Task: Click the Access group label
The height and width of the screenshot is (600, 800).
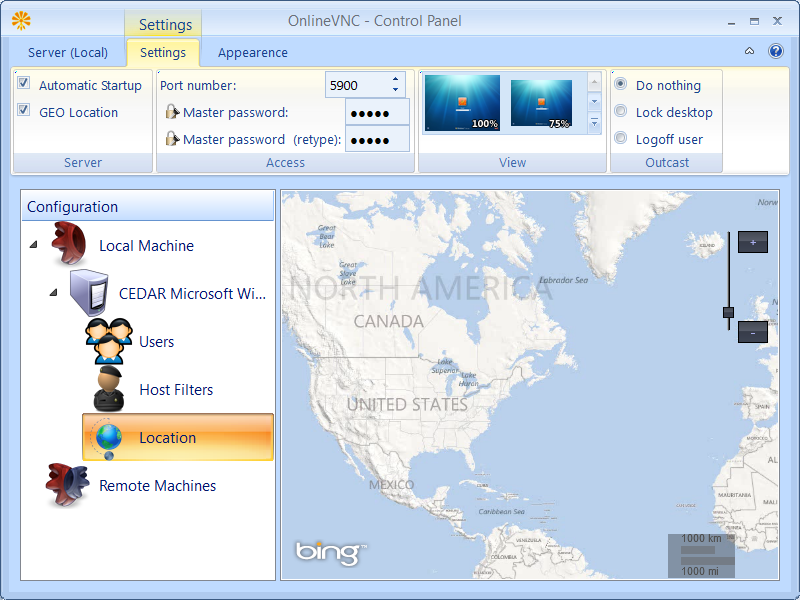Action: [285, 162]
